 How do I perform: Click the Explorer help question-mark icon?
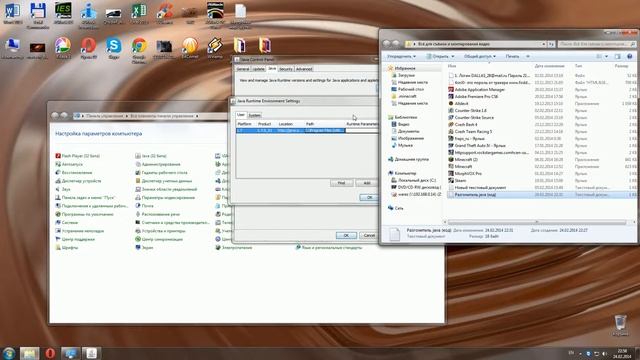[629, 56]
